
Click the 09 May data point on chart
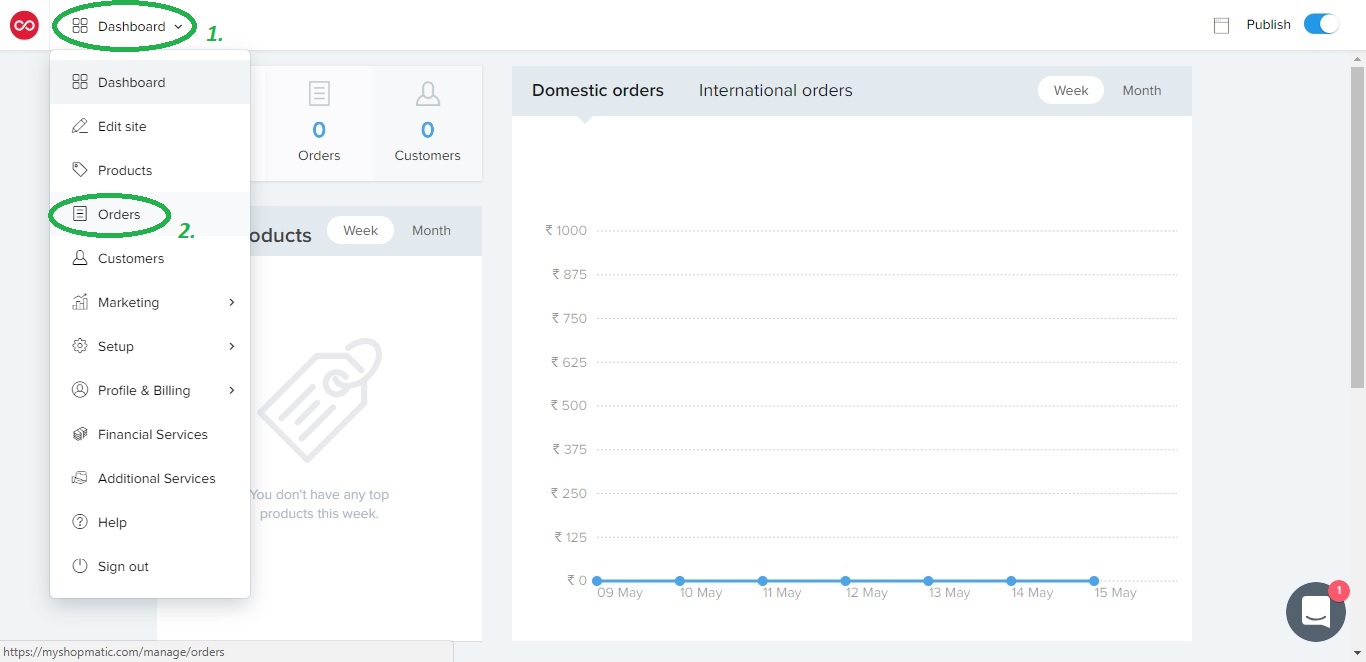(597, 581)
